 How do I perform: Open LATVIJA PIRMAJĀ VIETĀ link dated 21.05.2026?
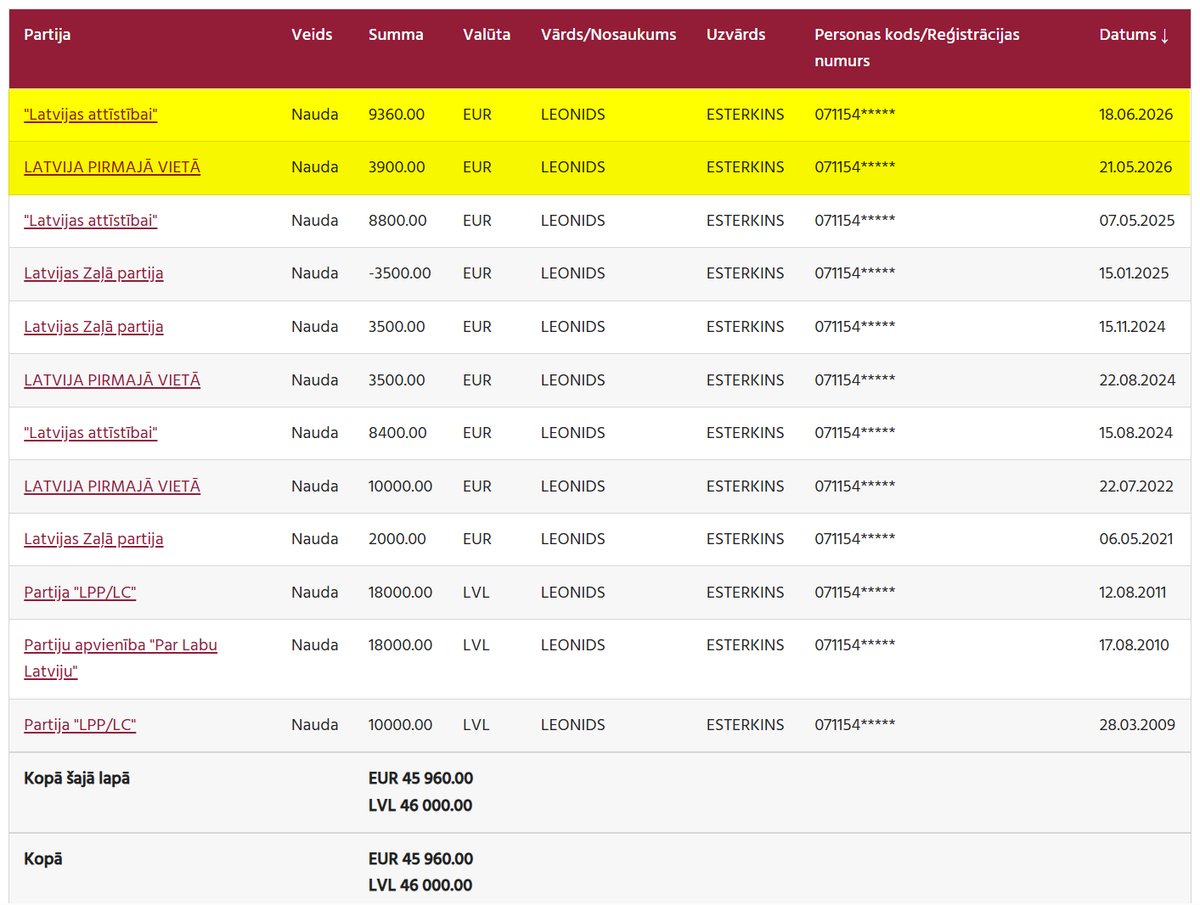(112, 168)
